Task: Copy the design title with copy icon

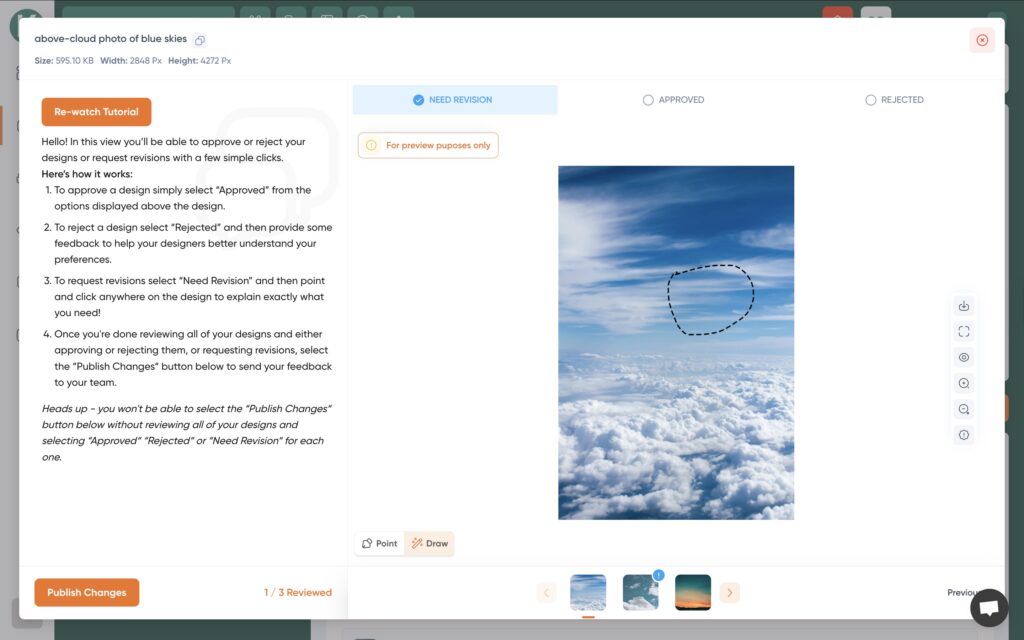Action: 200,40
